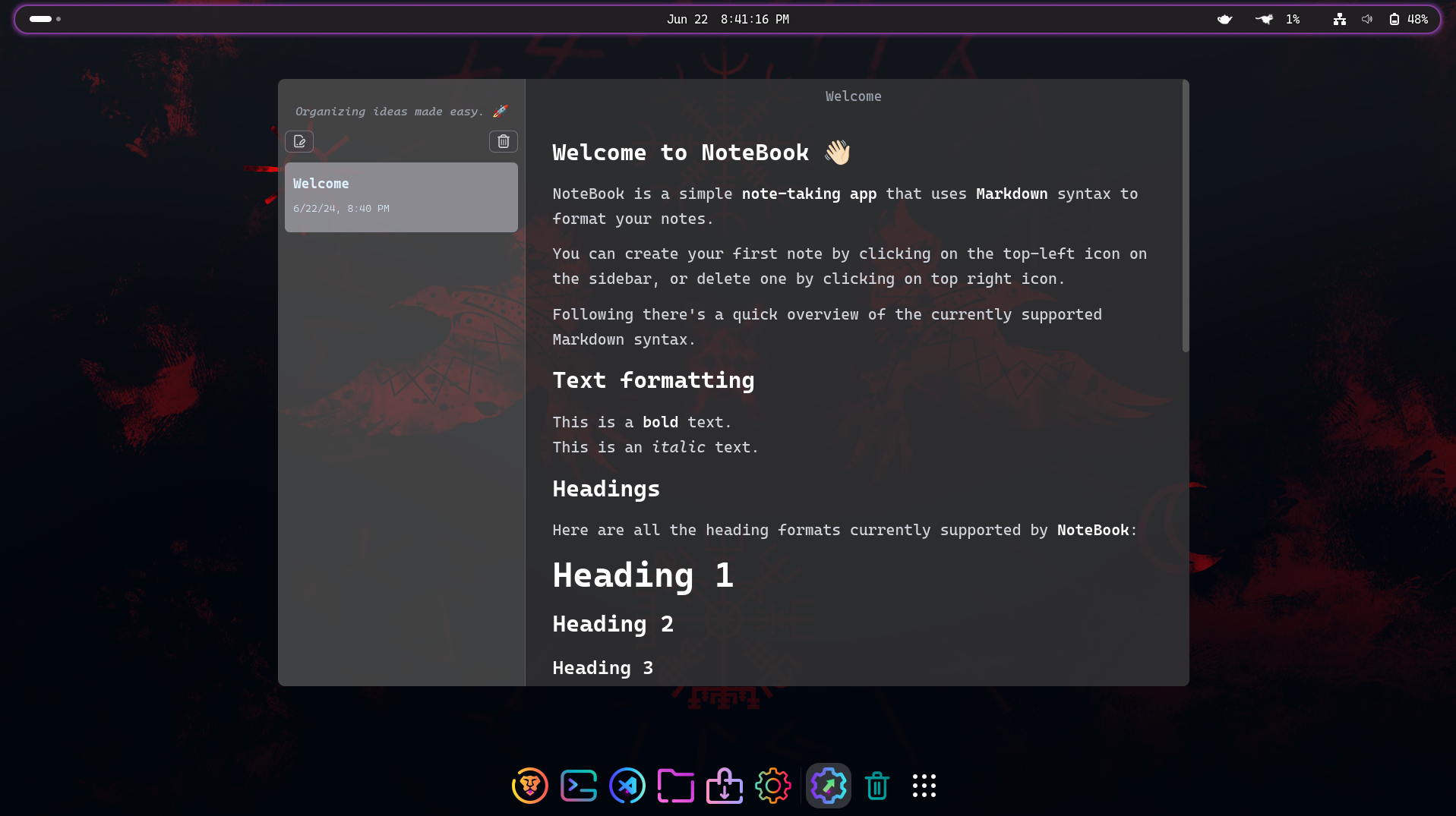
Task: Open Visual Studio Code from the dock
Action: 627,786
